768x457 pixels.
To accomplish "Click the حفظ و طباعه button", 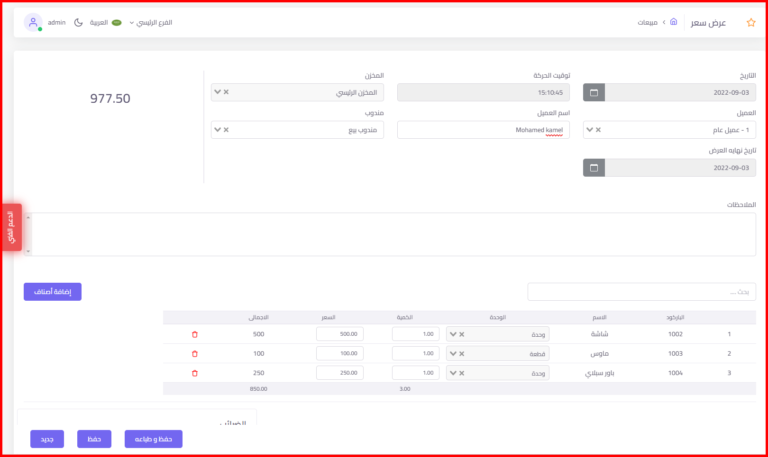I will (x=153, y=438).
